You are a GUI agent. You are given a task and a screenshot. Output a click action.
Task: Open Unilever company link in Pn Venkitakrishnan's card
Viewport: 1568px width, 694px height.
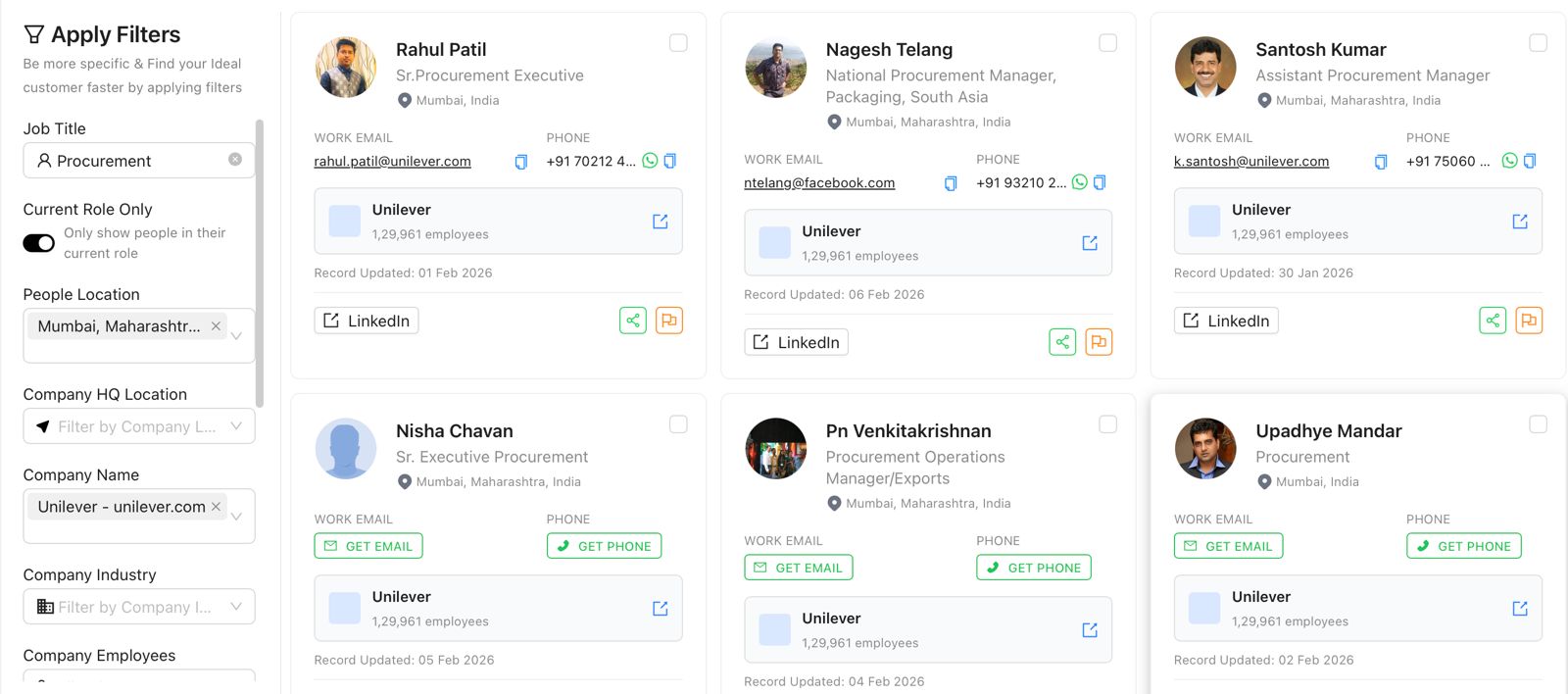pyautogui.click(x=1090, y=630)
